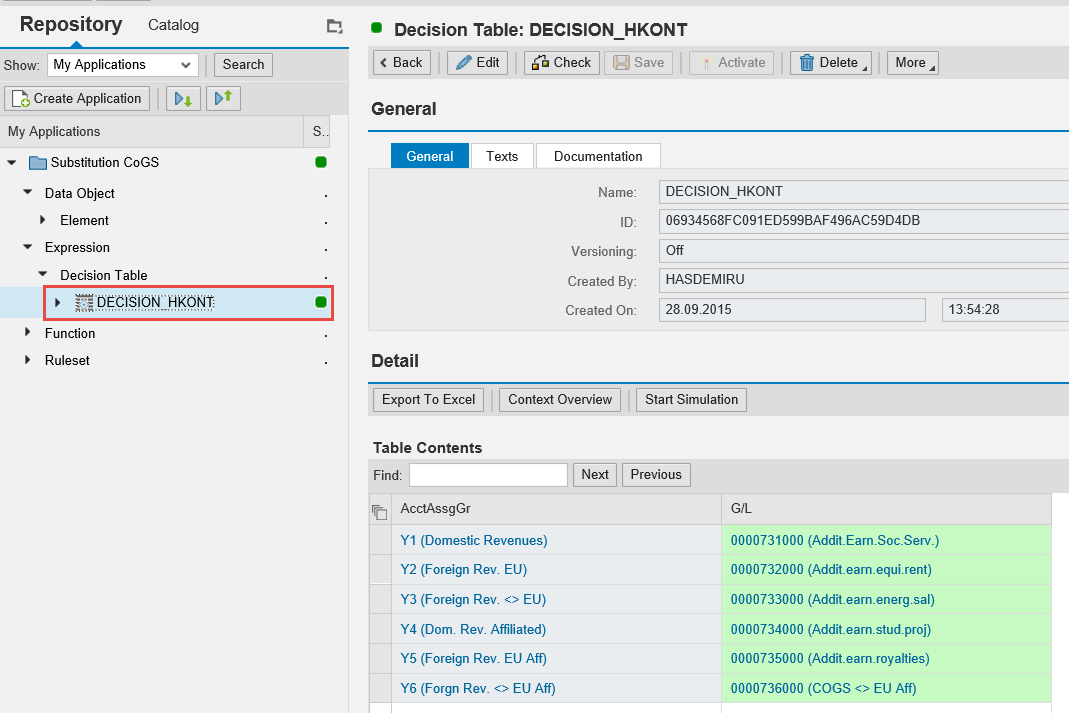Click the select-all icon in table header
The image size is (1069, 713).
379,511
